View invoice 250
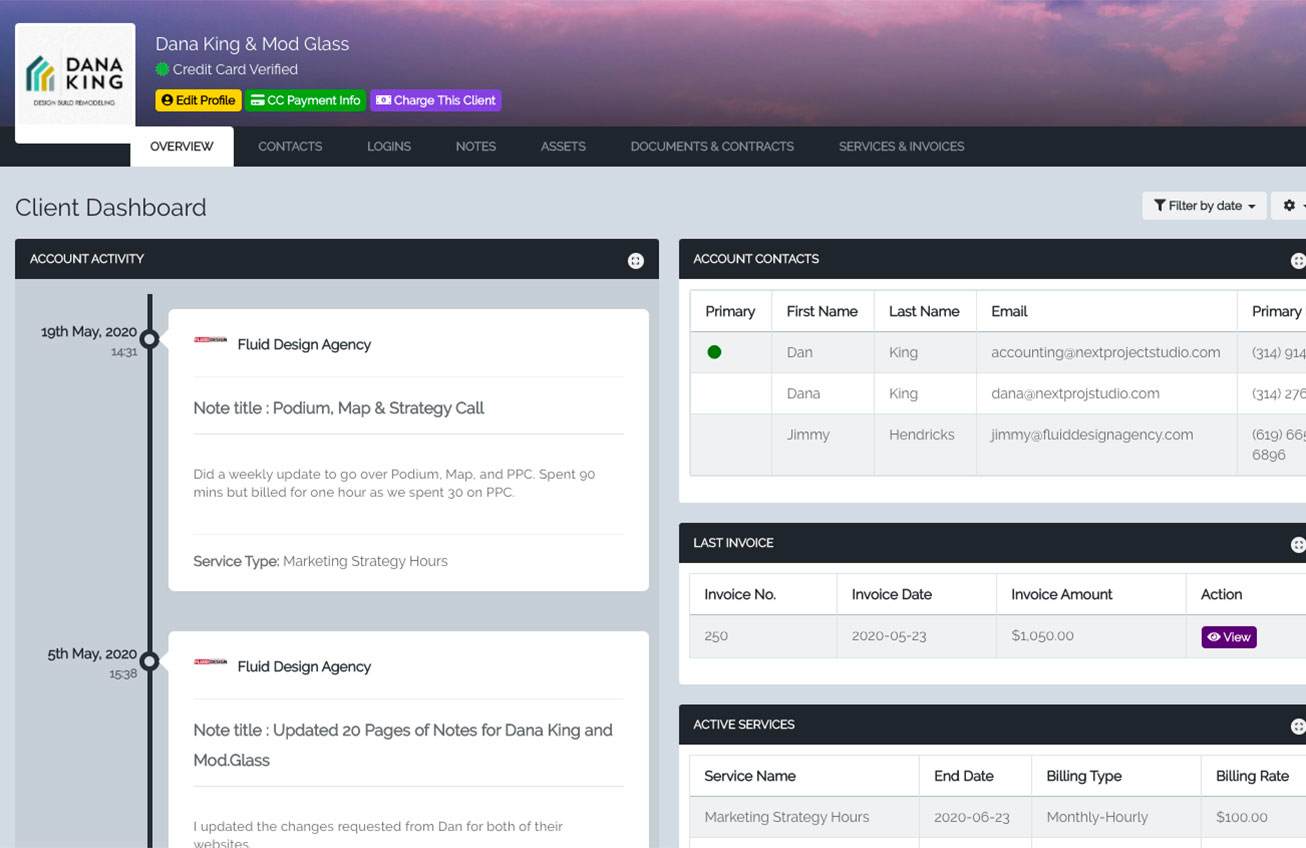Screen dimensions: 1306x848 tap(1229, 637)
